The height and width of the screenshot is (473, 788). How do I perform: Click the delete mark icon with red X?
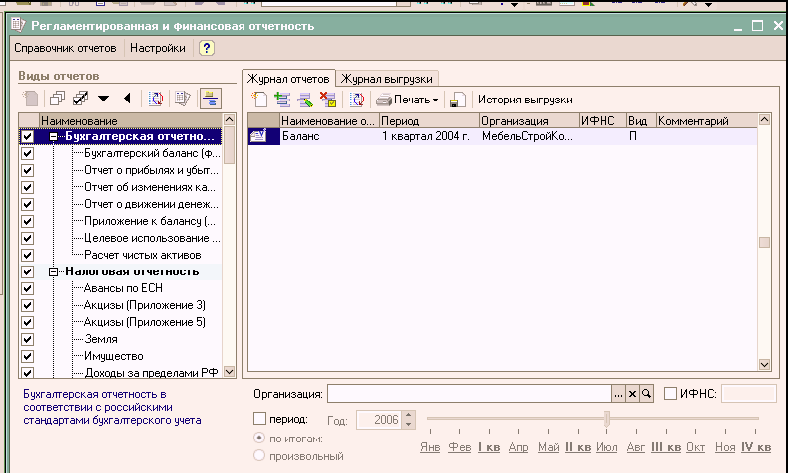[327, 99]
